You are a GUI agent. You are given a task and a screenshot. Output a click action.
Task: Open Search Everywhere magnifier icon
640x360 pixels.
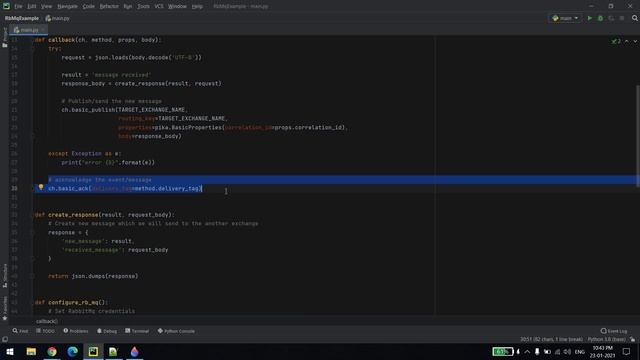pyautogui.click(x=635, y=18)
